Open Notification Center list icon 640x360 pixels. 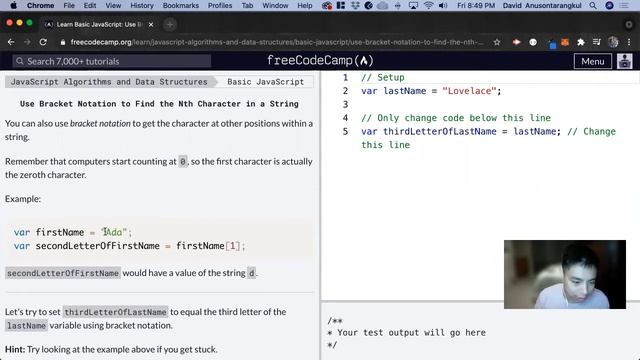624,5
